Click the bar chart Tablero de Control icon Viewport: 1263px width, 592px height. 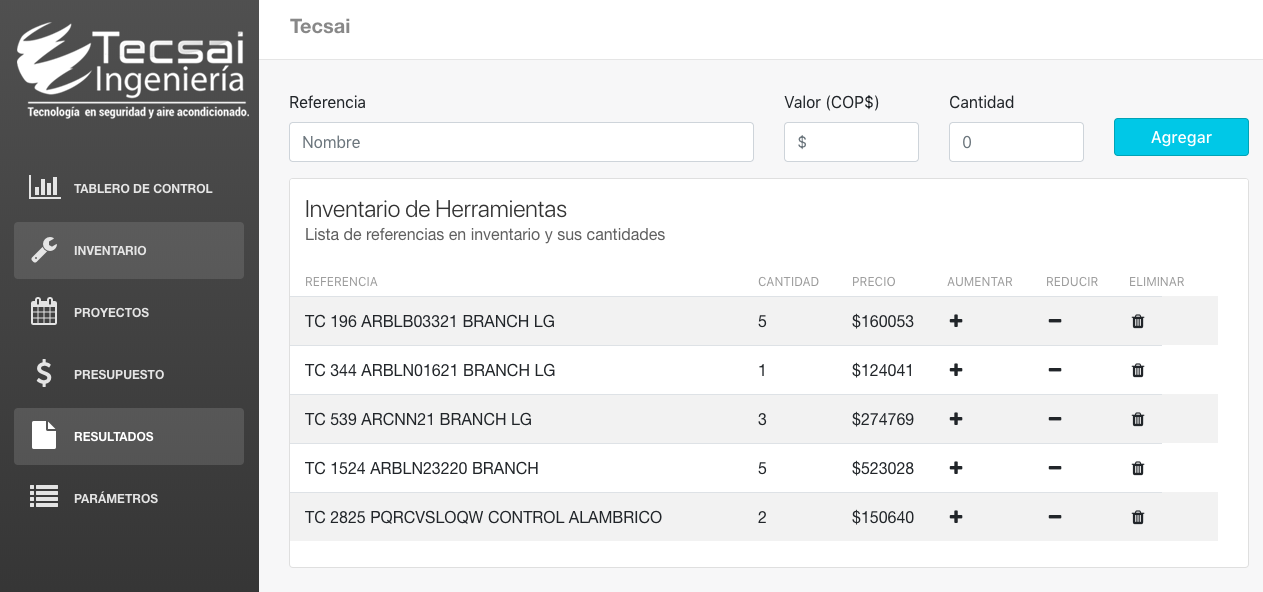click(x=44, y=188)
